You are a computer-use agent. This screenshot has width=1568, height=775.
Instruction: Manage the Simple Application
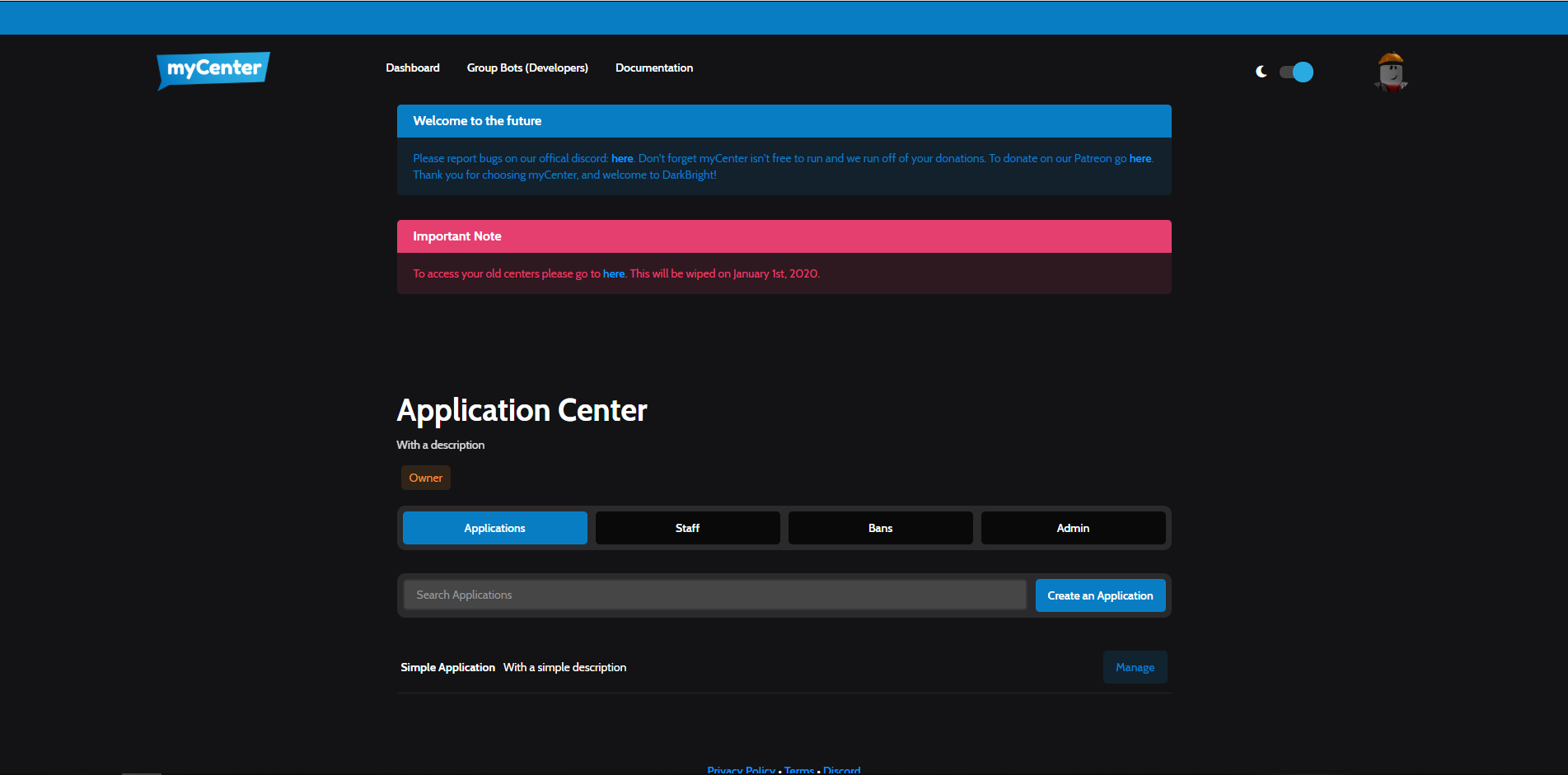pyautogui.click(x=1135, y=667)
